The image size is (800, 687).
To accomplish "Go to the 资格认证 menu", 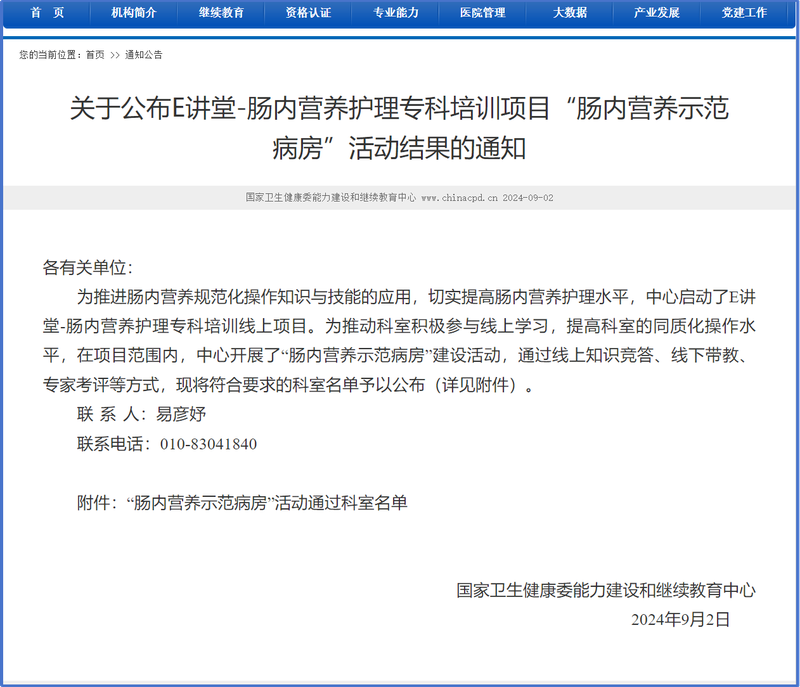I will coord(308,13).
